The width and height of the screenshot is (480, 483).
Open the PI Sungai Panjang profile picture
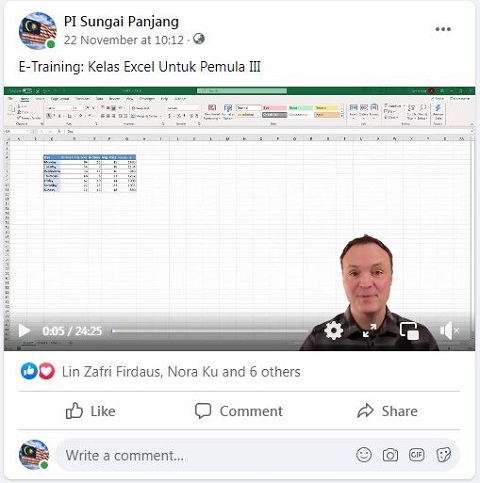37,31
